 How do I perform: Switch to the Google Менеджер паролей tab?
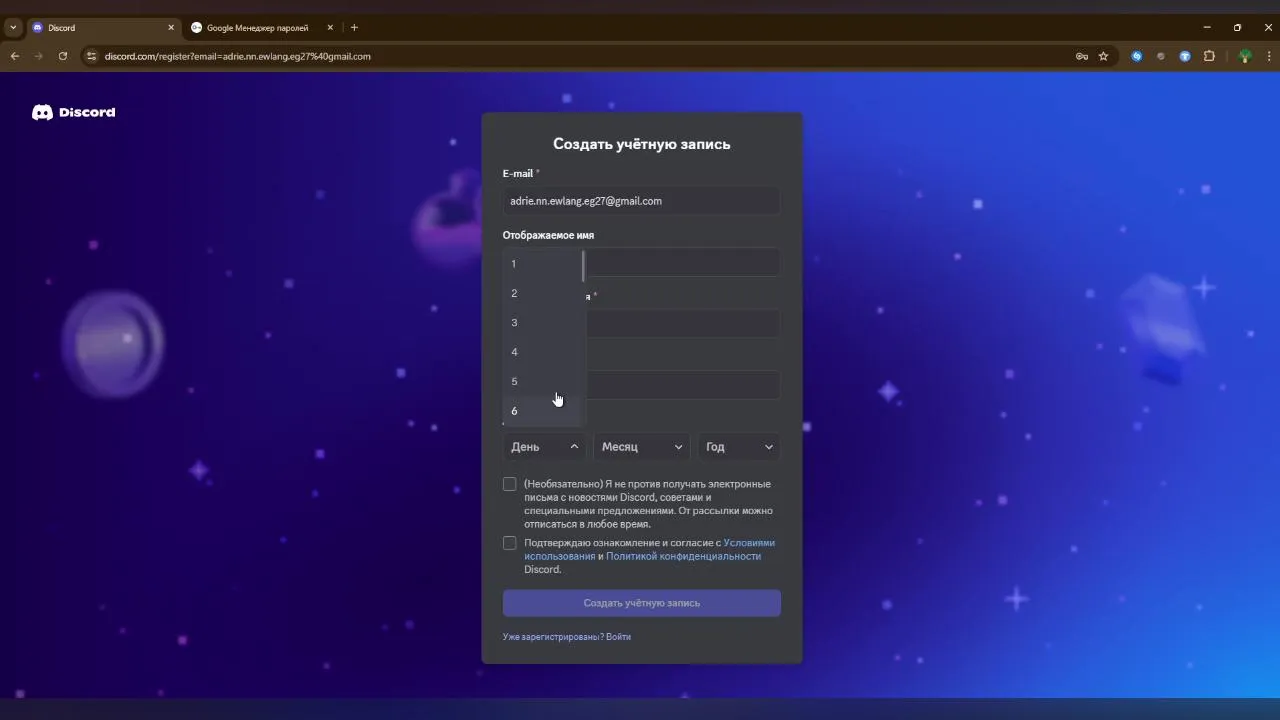(x=262, y=27)
